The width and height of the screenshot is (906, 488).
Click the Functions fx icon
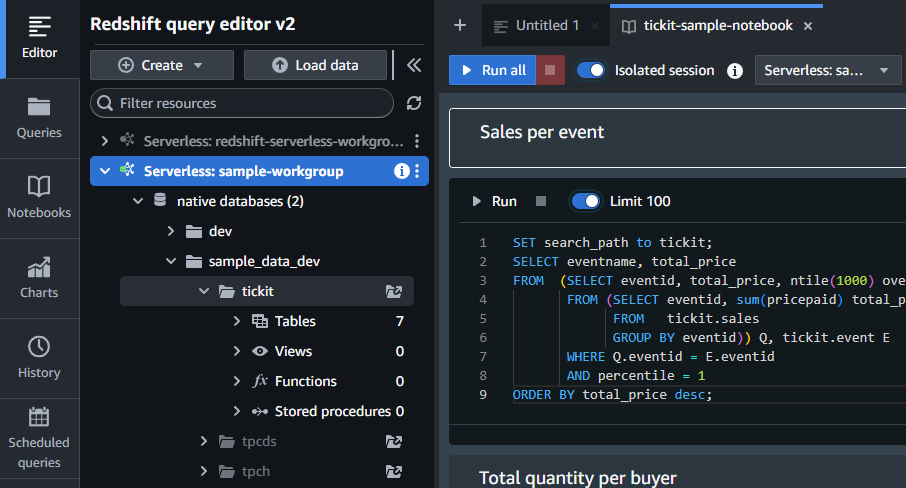(260, 381)
